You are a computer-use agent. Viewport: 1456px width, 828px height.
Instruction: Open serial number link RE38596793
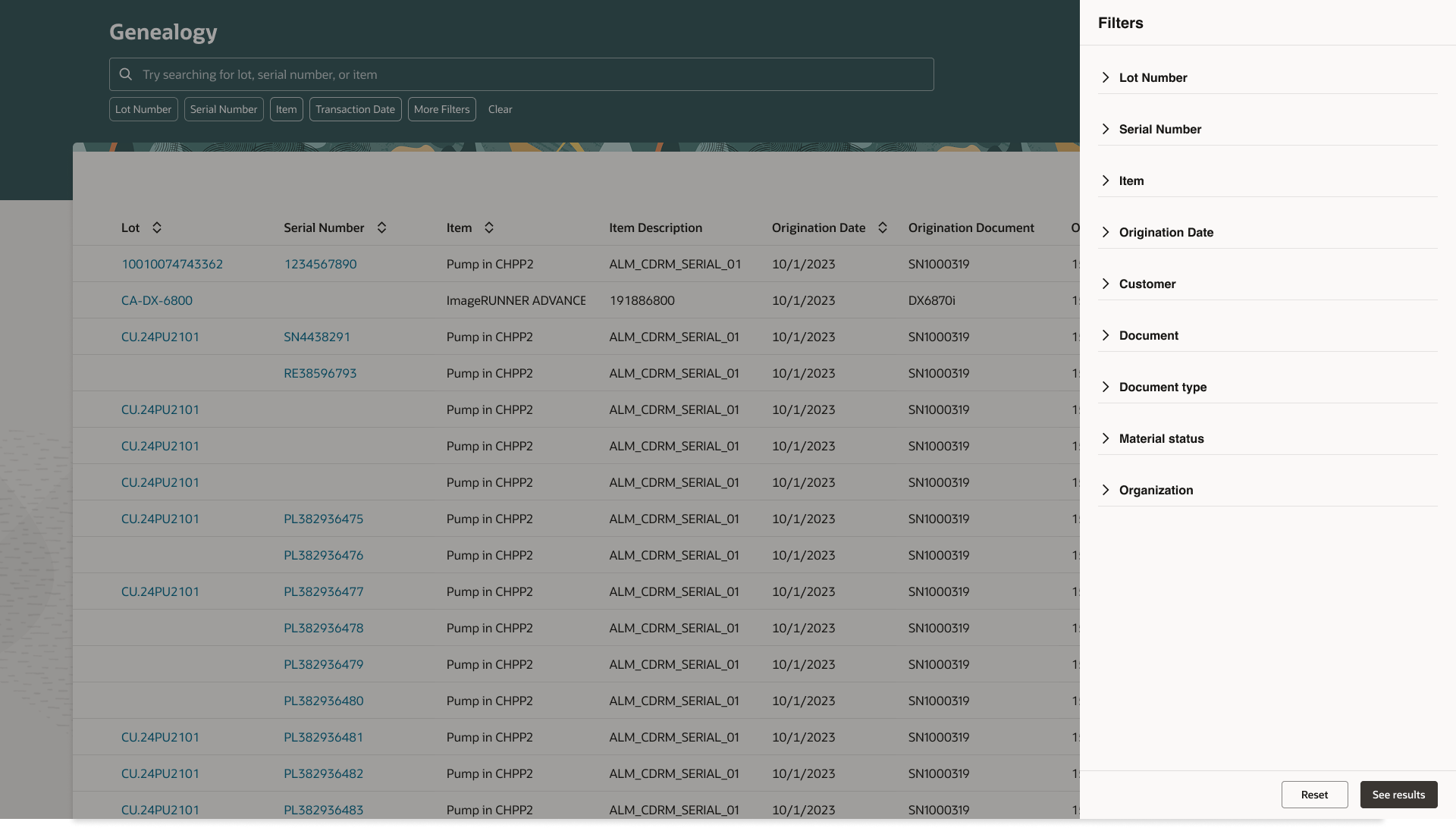320,373
